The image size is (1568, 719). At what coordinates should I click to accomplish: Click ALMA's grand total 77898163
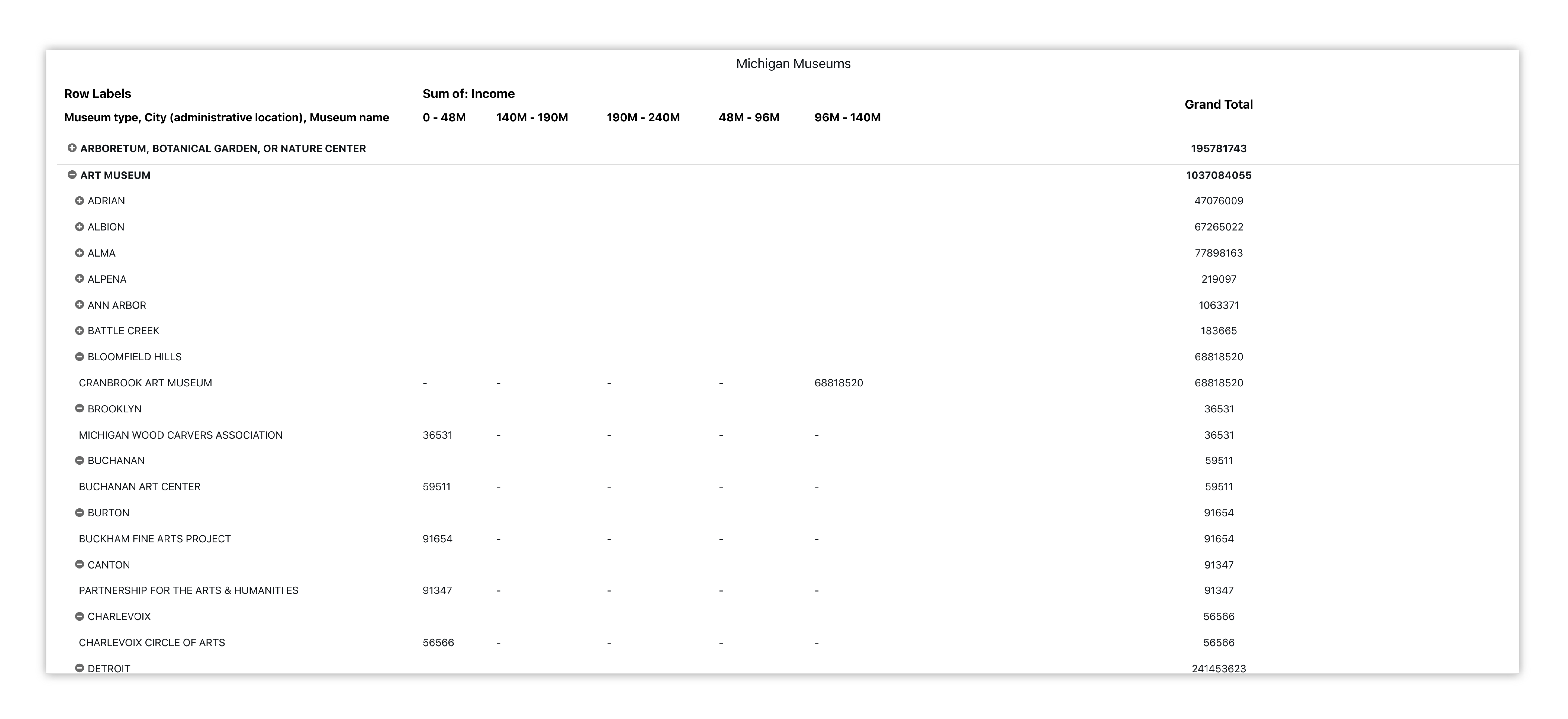click(1219, 253)
